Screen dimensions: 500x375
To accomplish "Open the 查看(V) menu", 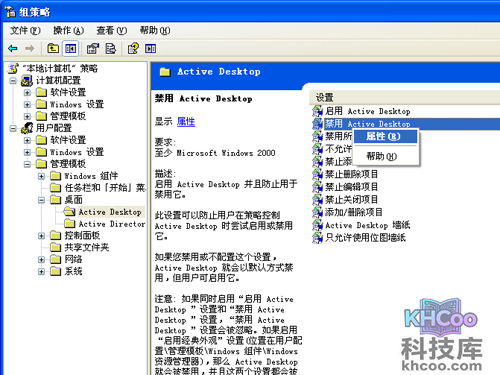I will point(112,31).
